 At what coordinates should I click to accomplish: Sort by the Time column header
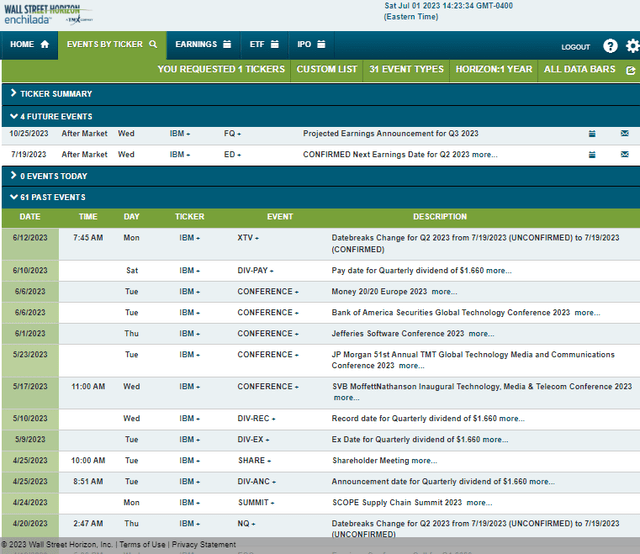tap(88, 217)
